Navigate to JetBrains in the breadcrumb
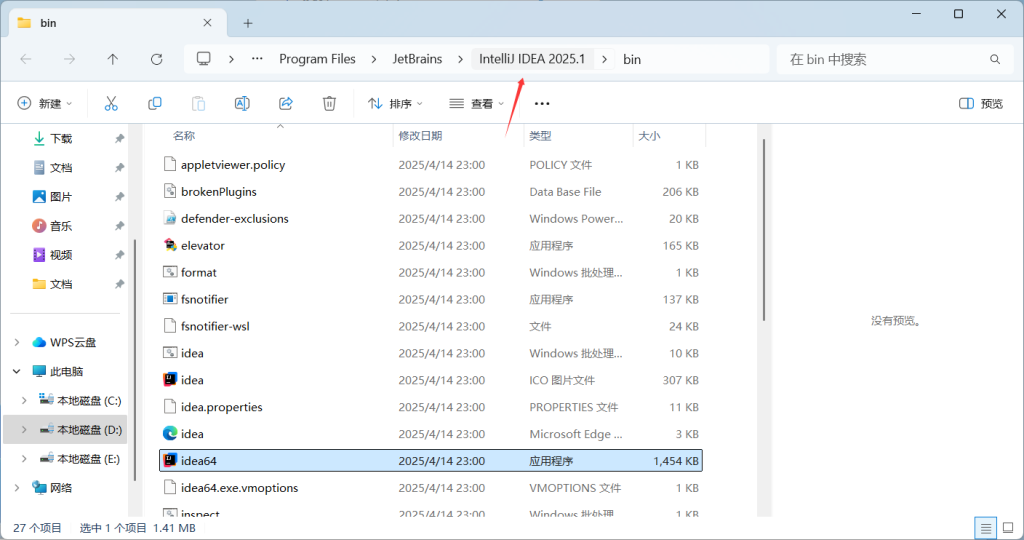Viewport: 1024px width, 540px height. point(417,59)
